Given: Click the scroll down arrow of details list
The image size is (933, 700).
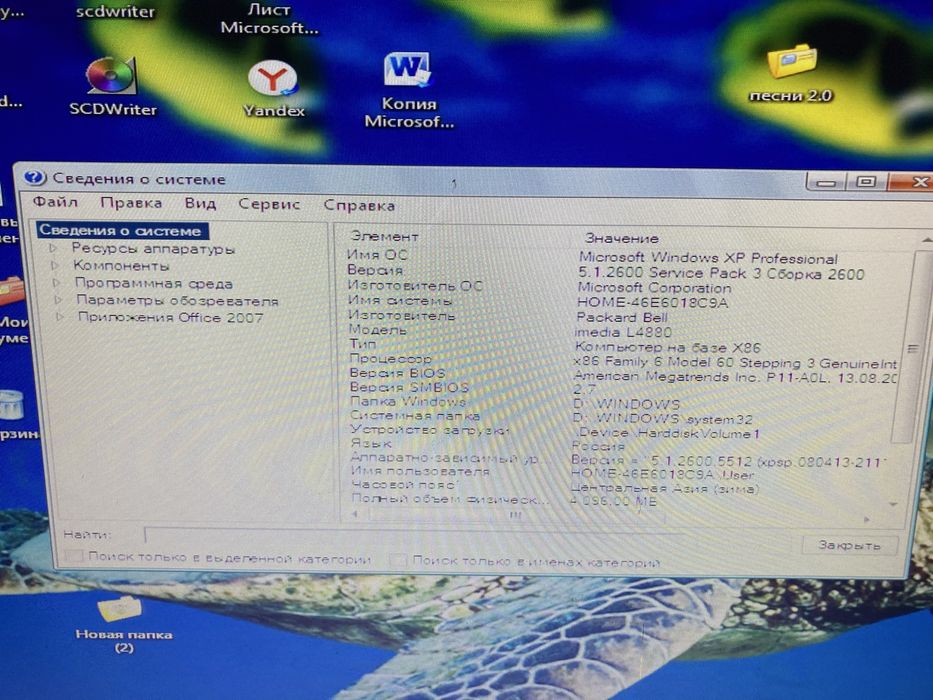Looking at the screenshot, I should coord(893,504).
